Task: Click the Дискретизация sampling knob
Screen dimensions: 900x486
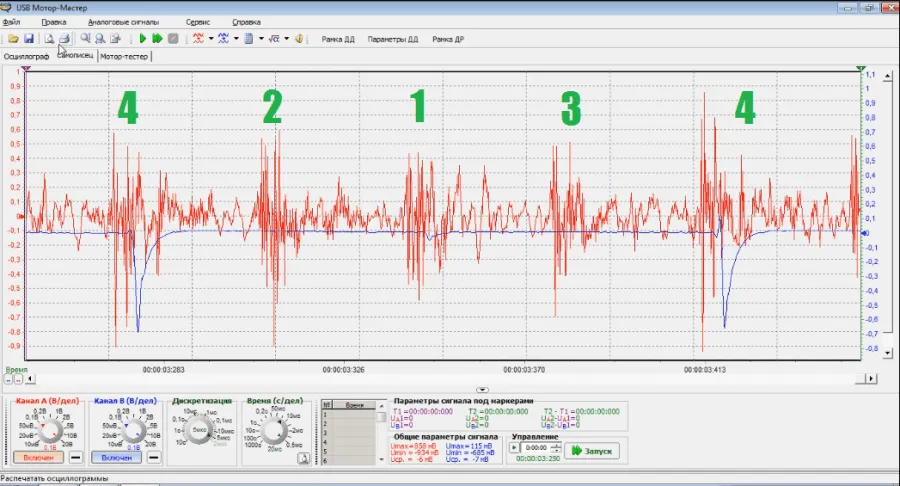Action: tap(200, 429)
